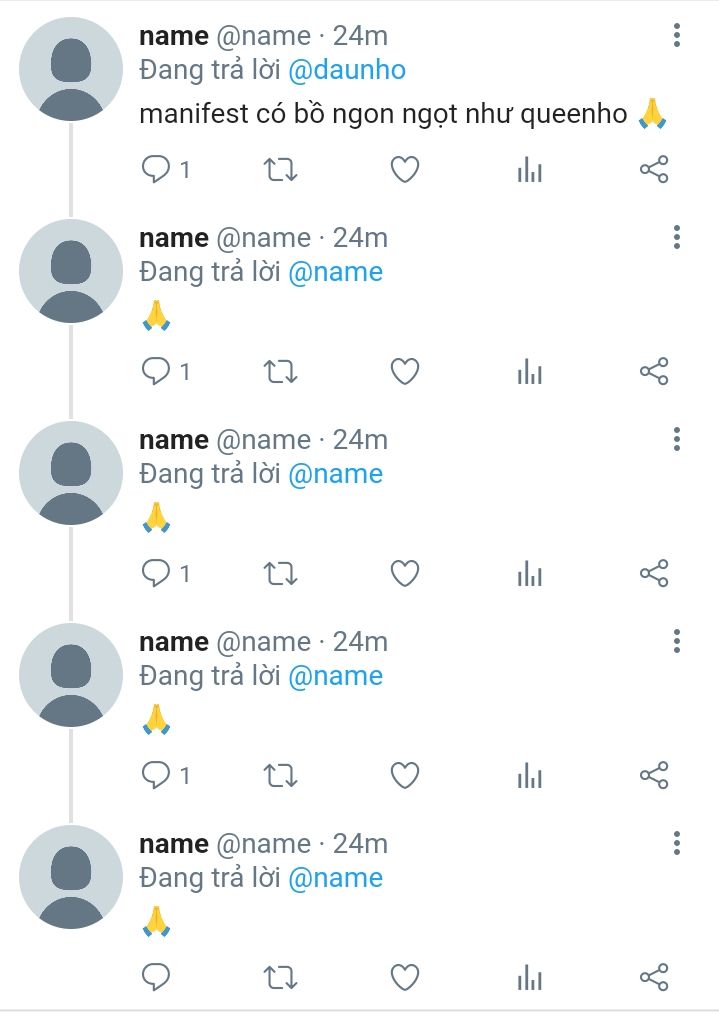View analytics of the fourth tweet
Image resolution: width=719 pixels, height=1015 pixels.
(529, 776)
